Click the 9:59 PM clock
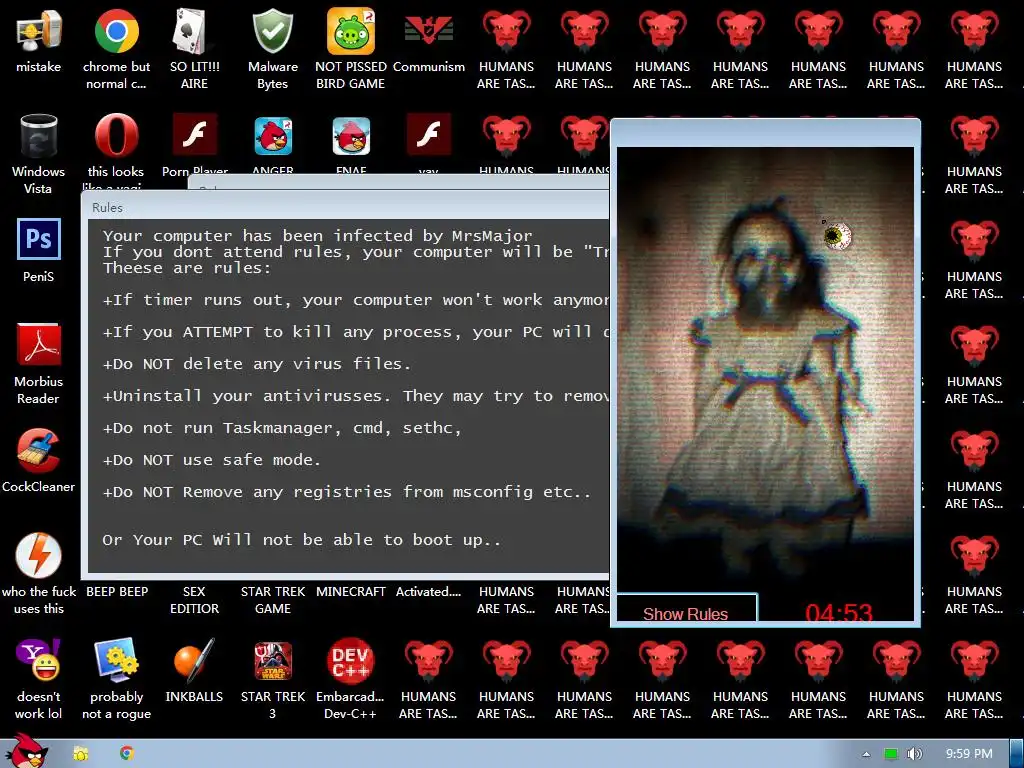This screenshot has height=768, width=1024. point(969,754)
